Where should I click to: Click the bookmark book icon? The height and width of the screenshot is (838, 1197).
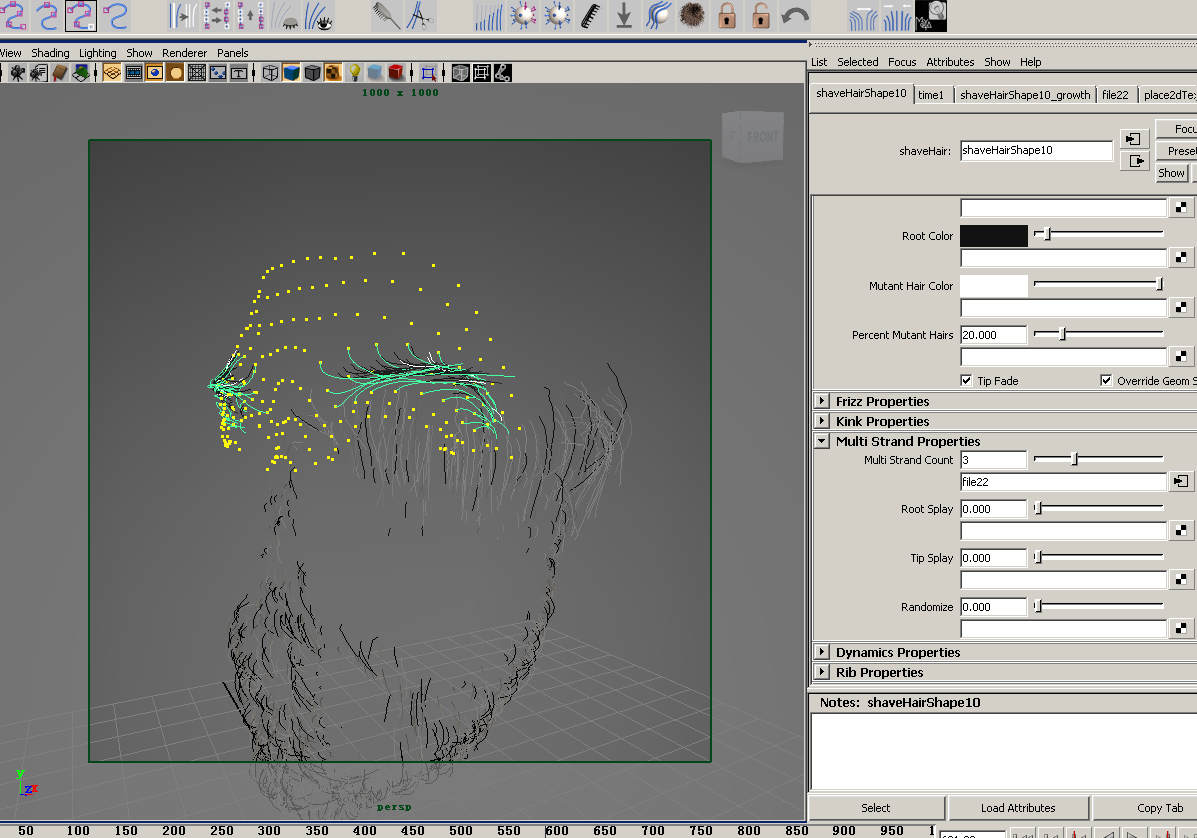60,73
